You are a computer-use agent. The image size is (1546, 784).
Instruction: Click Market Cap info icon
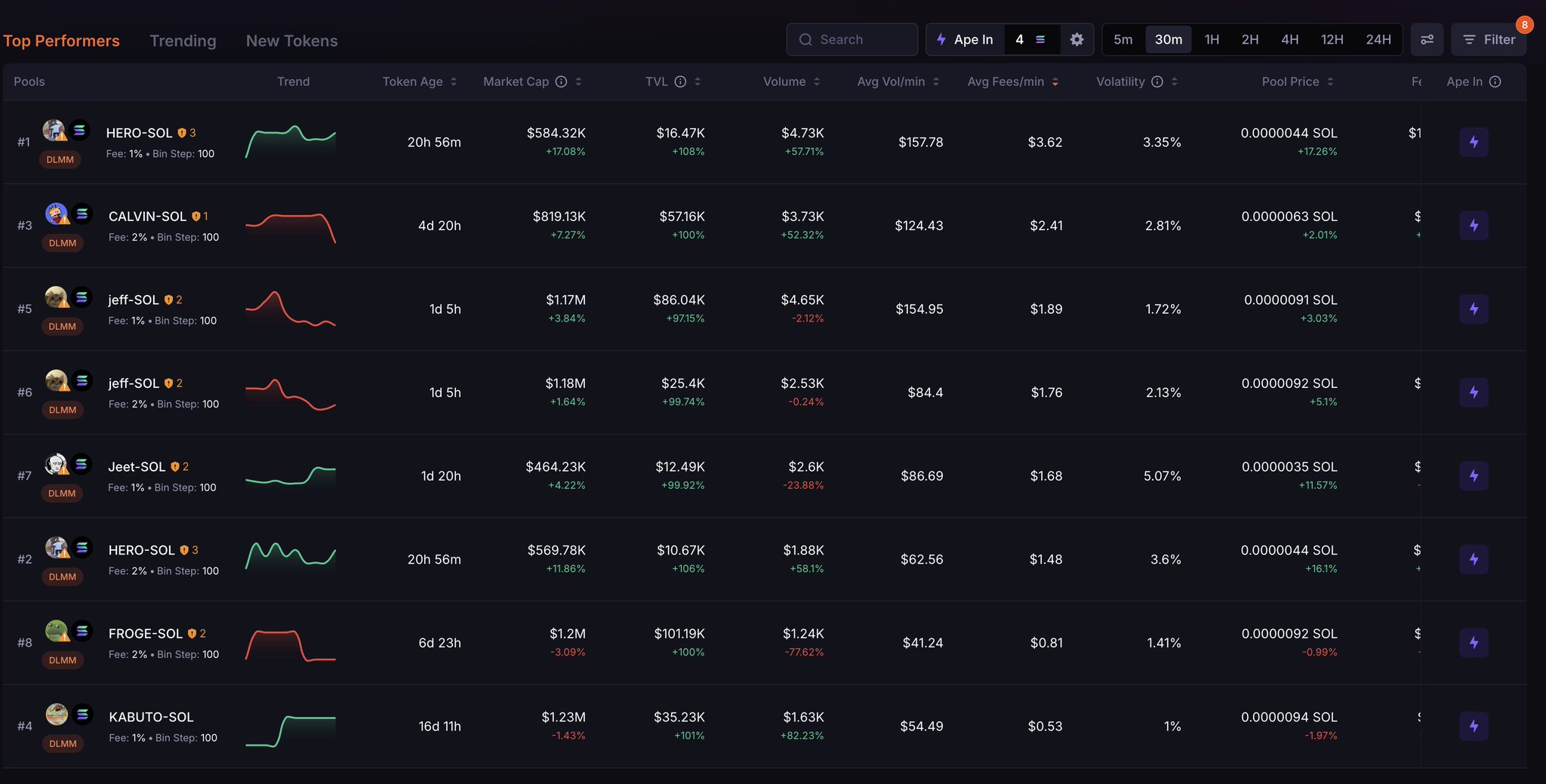point(561,81)
